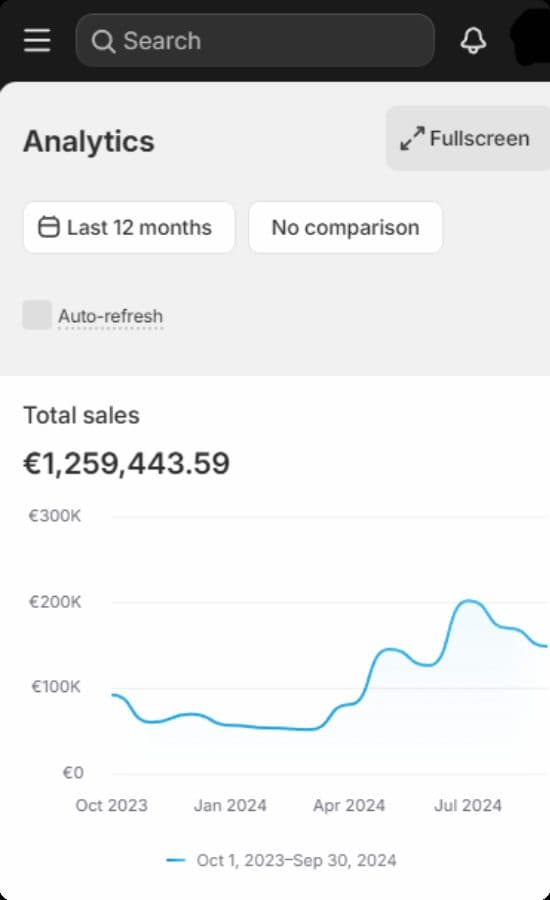Open the hamburger navigation menu
Image resolution: width=550 pixels, height=900 pixels.
37,40
